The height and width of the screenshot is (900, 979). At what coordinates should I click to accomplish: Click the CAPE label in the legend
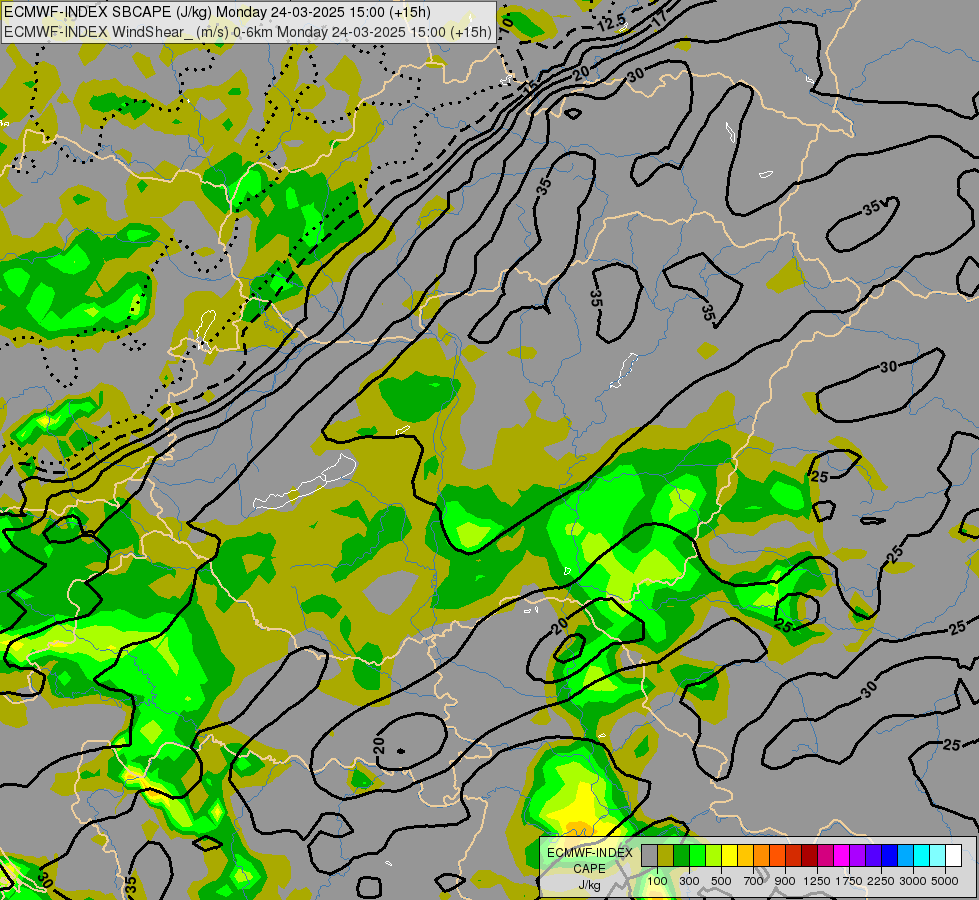589,868
